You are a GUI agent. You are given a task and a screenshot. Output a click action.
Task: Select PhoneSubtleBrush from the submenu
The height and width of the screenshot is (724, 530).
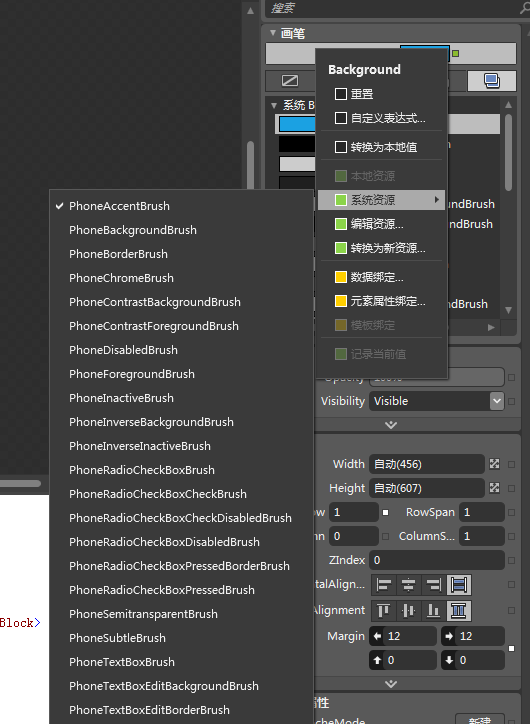[181, 638]
